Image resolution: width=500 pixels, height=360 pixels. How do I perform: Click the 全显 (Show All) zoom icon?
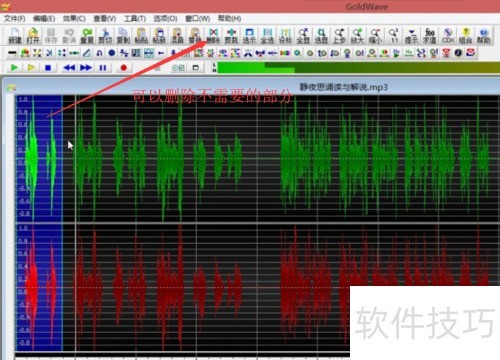[x=303, y=36]
